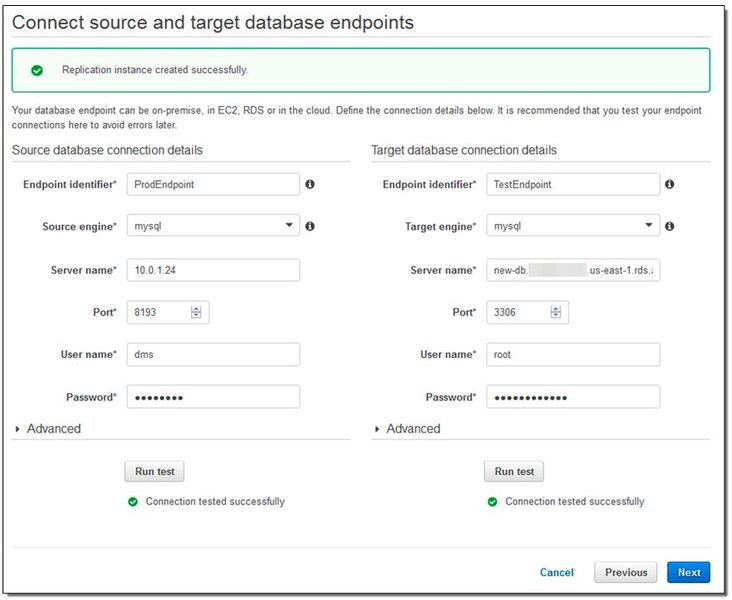The width and height of the screenshot is (732, 600).
Task: Click the target Password field
Action: [x=573, y=397]
